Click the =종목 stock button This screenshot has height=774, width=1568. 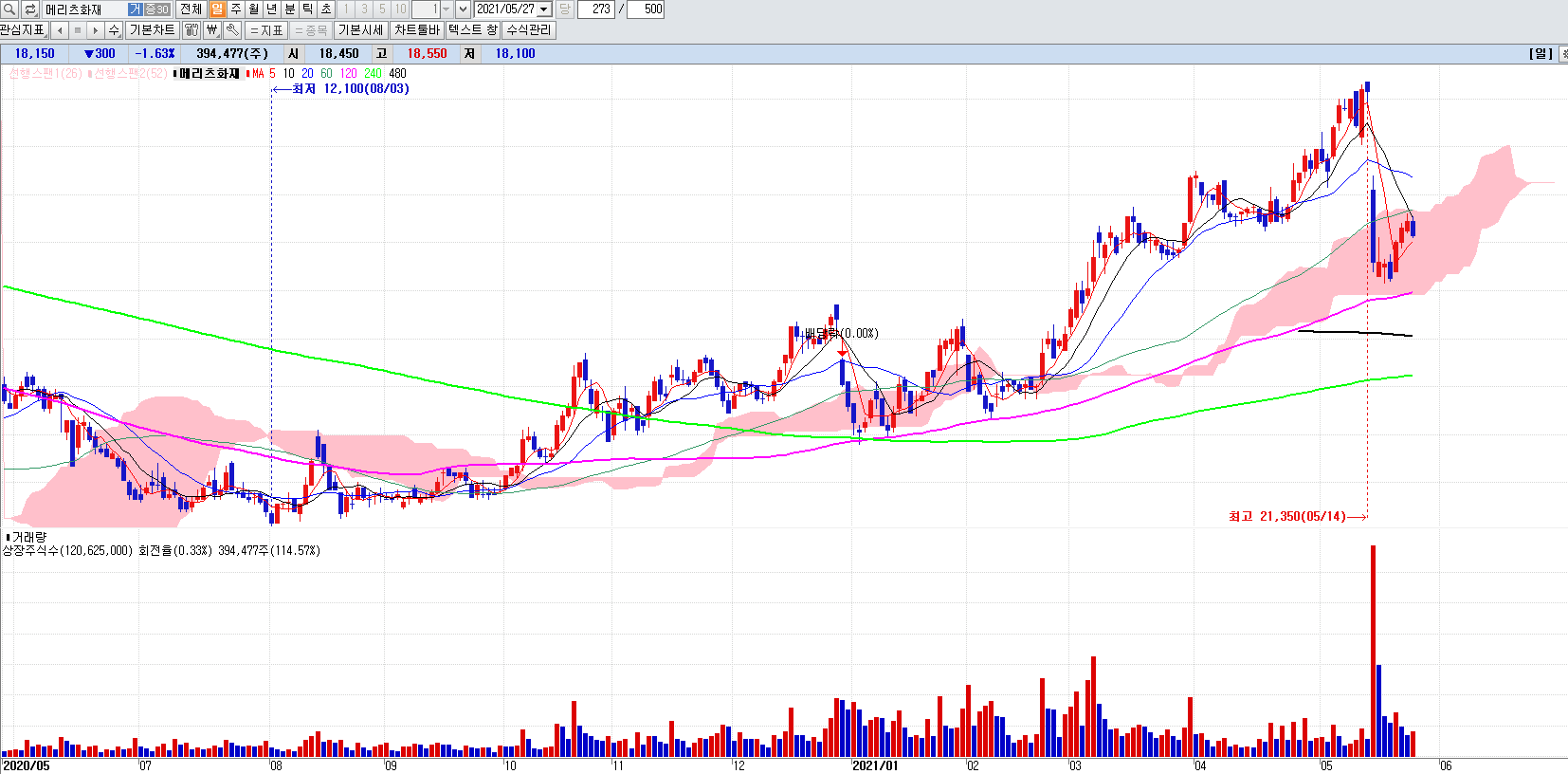tap(311, 30)
